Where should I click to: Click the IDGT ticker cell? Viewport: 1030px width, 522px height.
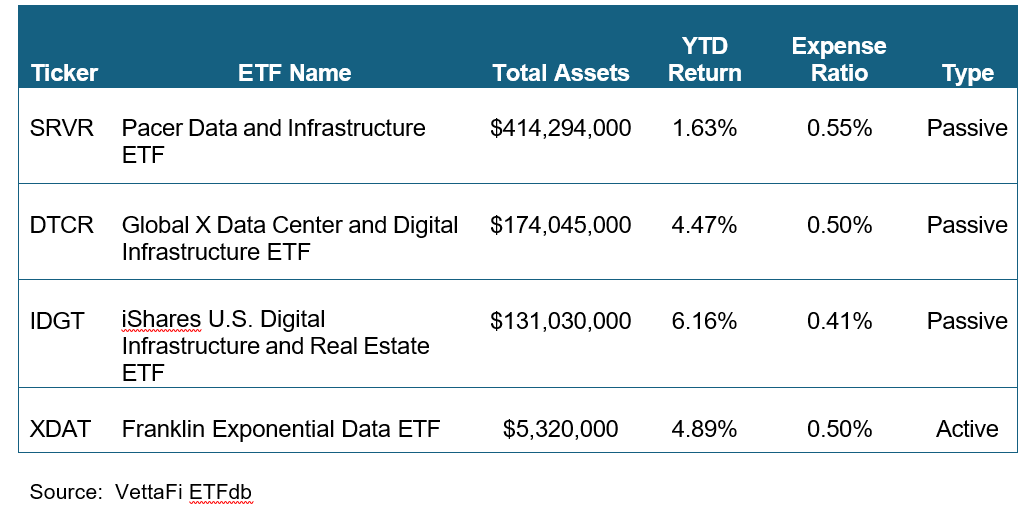click(x=58, y=321)
